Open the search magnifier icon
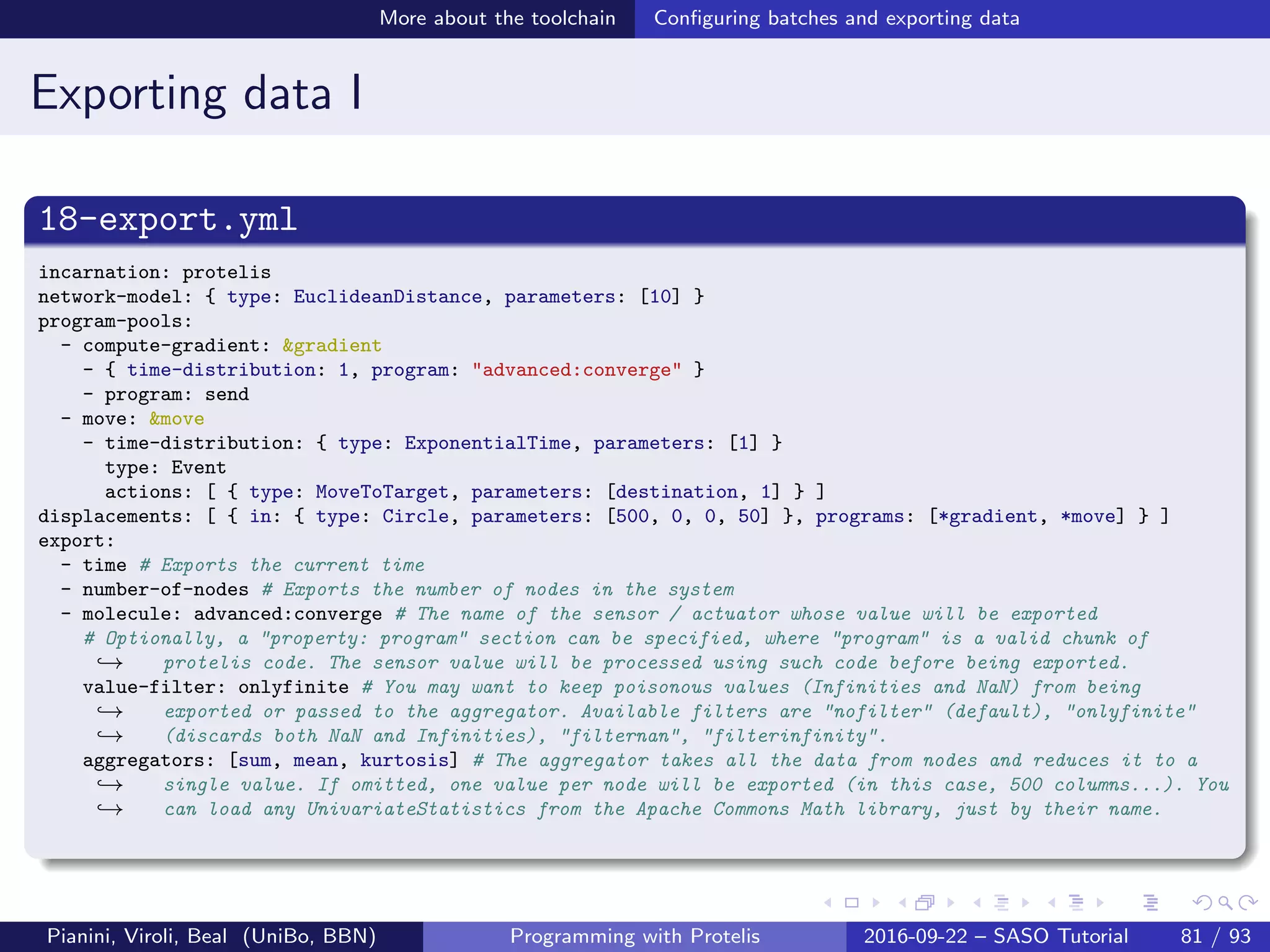 pyautogui.click(x=1225, y=903)
